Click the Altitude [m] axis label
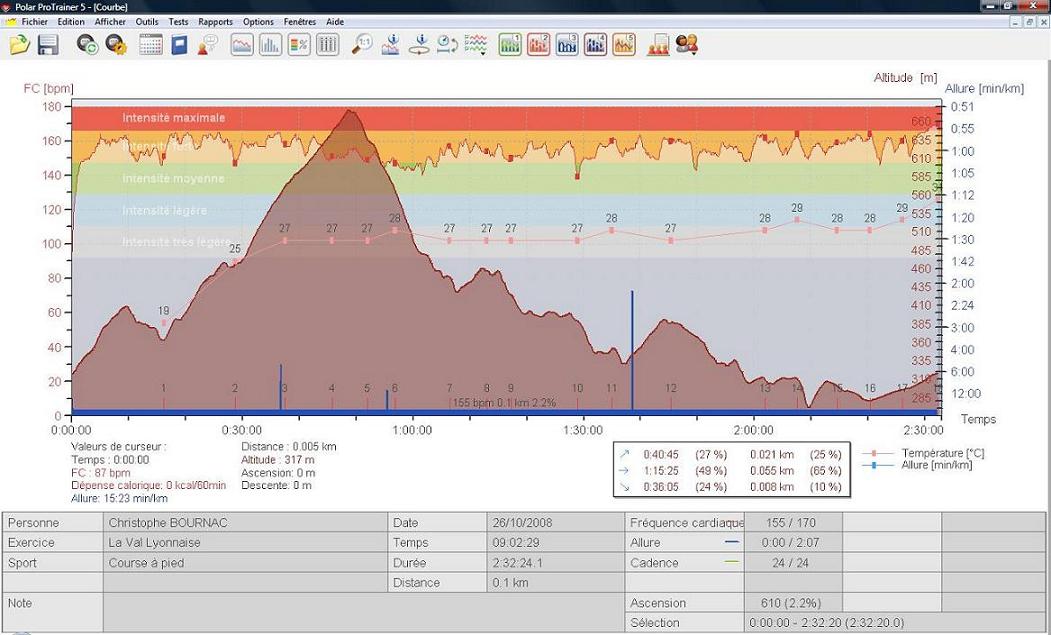The width and height of the screenshot is (1051, 635). click(905, 78)
